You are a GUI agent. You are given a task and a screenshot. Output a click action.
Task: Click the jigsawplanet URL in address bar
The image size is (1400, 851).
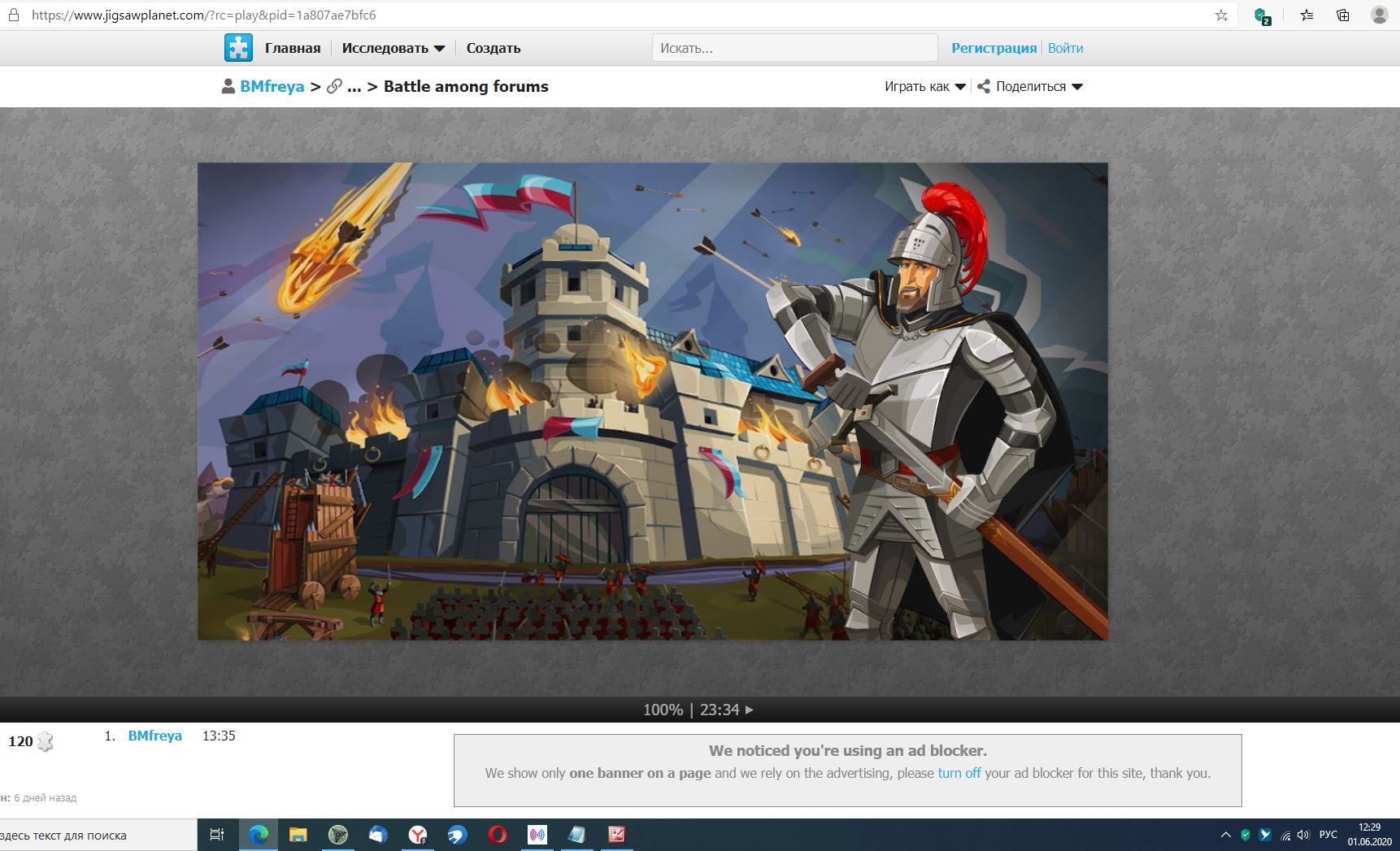tap(203, 15)
